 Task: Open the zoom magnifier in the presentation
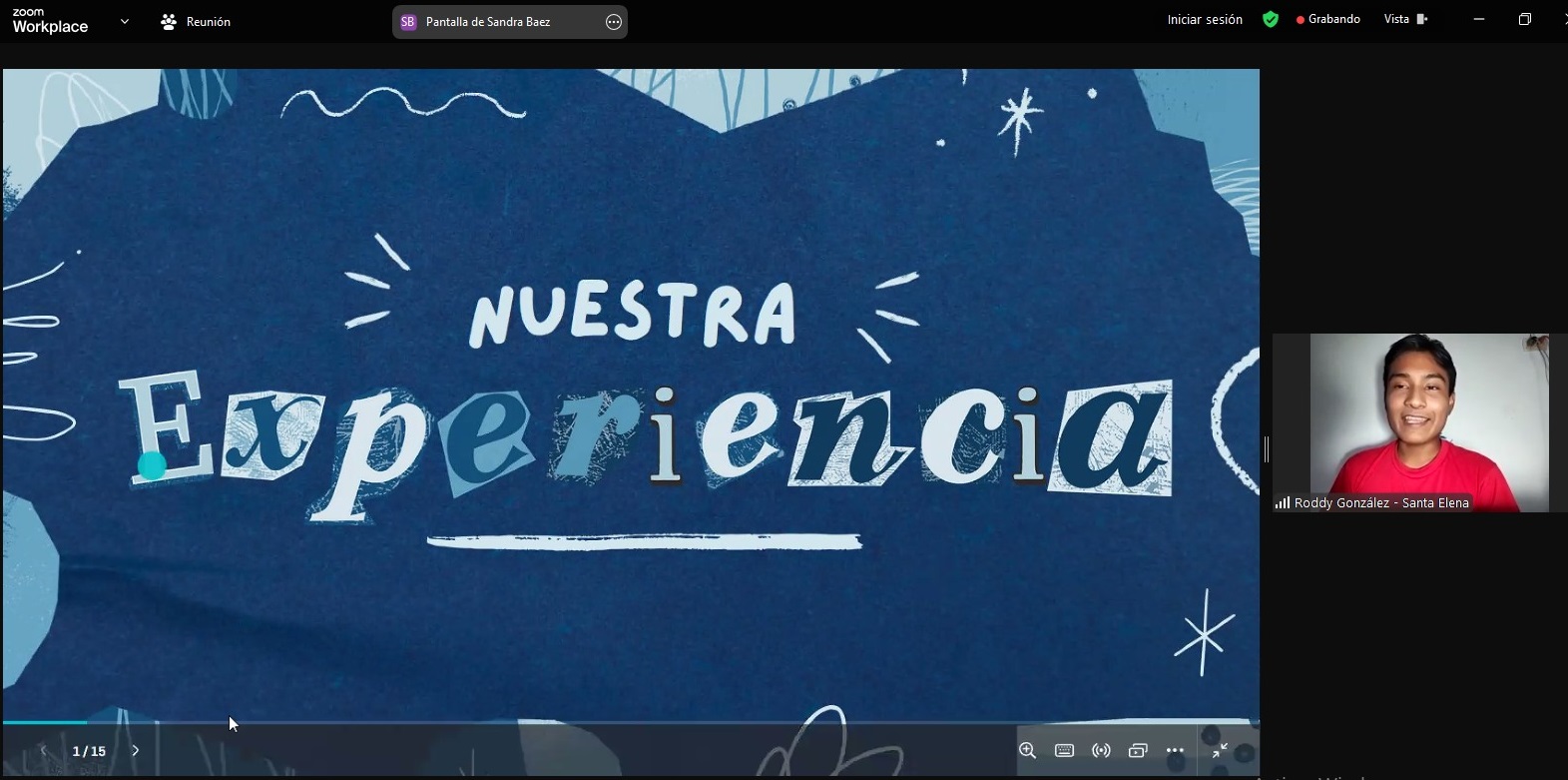tap(1027, 750)
